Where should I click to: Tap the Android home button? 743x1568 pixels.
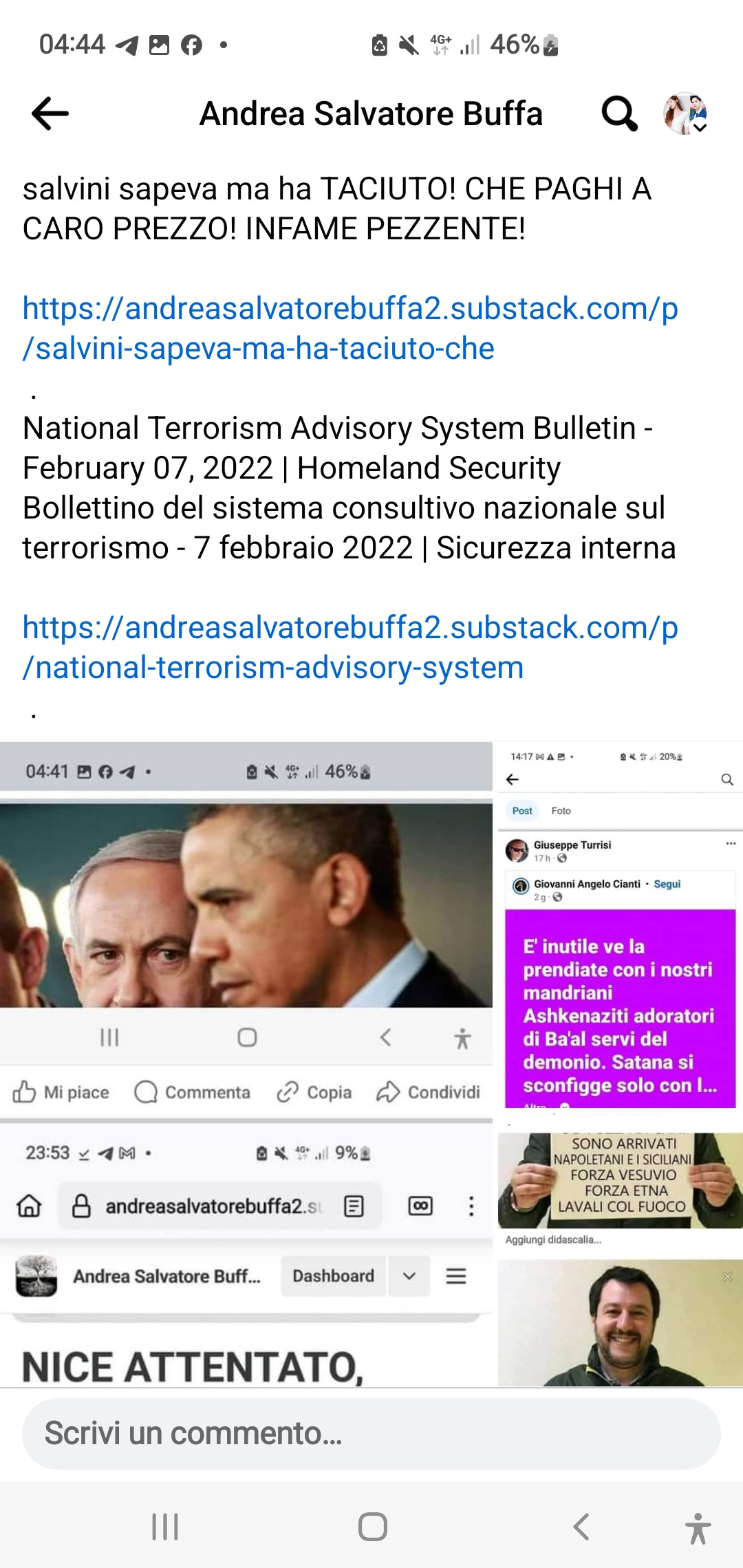(x=373, y=1527)
